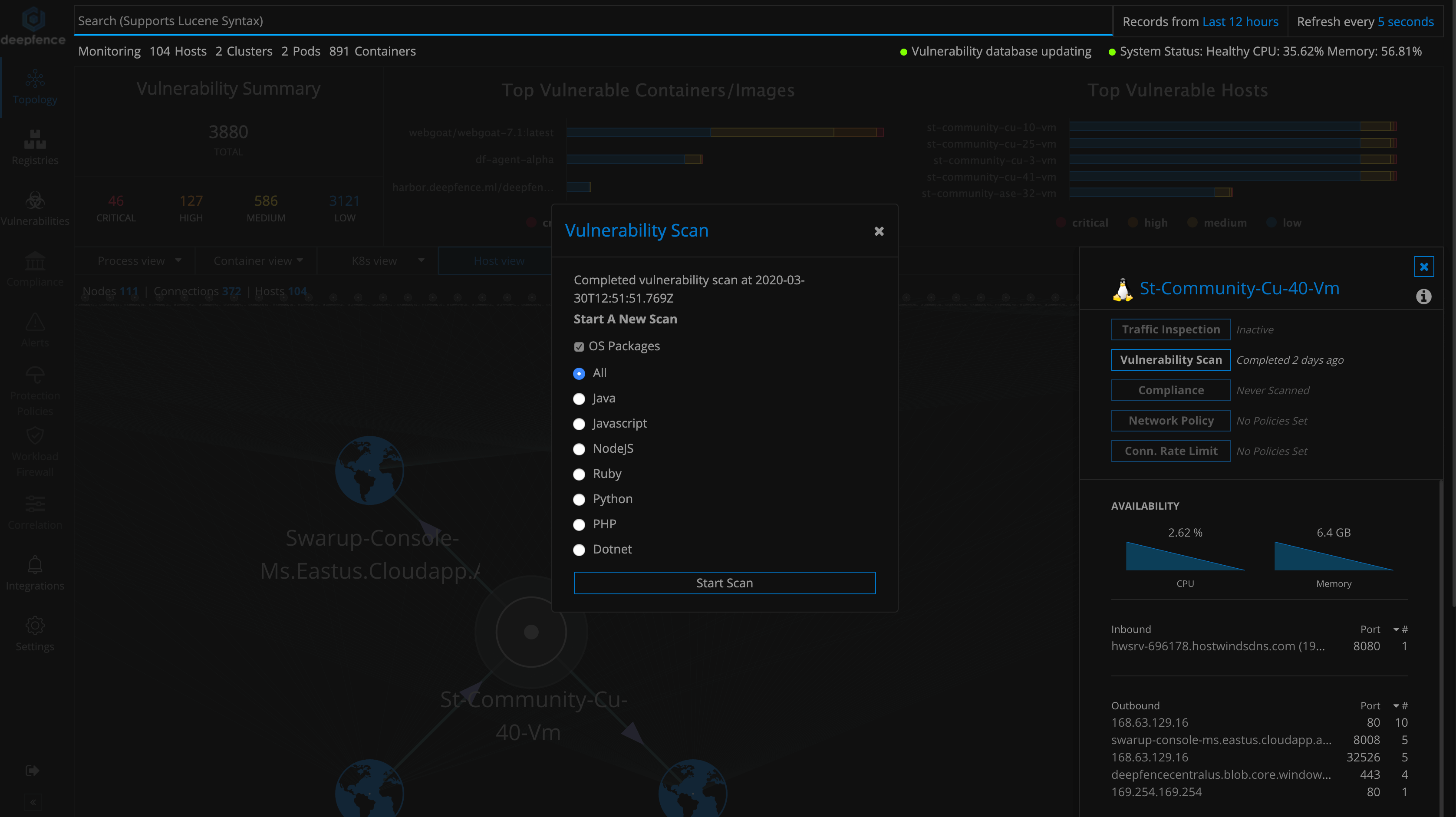This screenshot has width=1456, height=817.
Task: Click the Start Scan button
Action: pyautogui.click(x=724, y=583)
